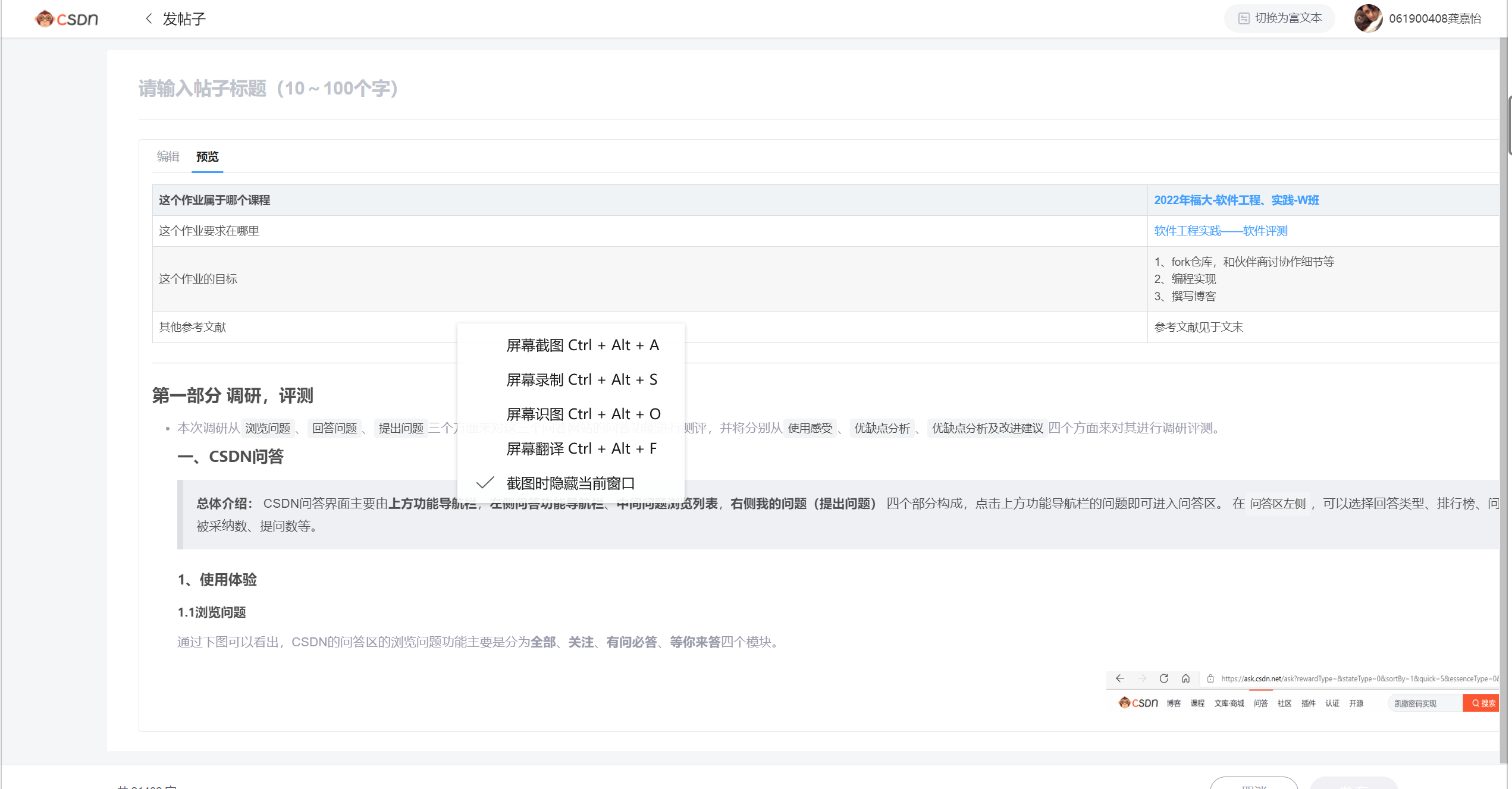Image resolution: width=1512 pixels, height=789 pixels.
Task: Click the 发帖子 page heading
Action: (184, 19)
